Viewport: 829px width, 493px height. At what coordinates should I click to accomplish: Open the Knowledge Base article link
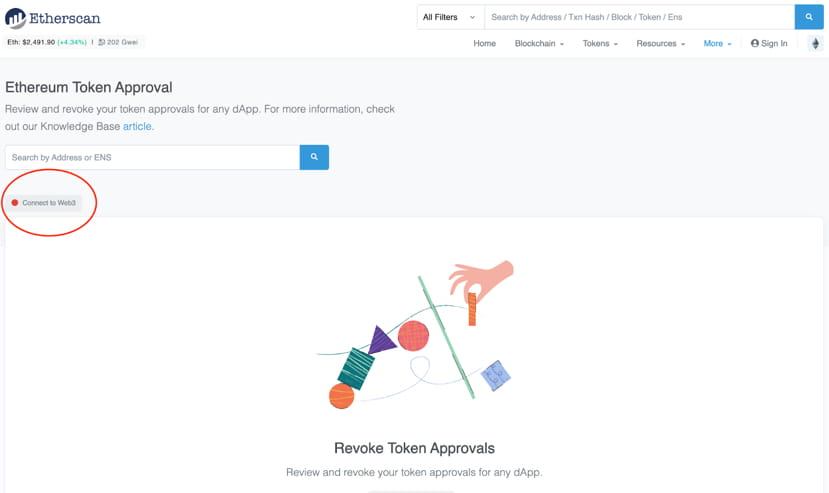point(137,127)
